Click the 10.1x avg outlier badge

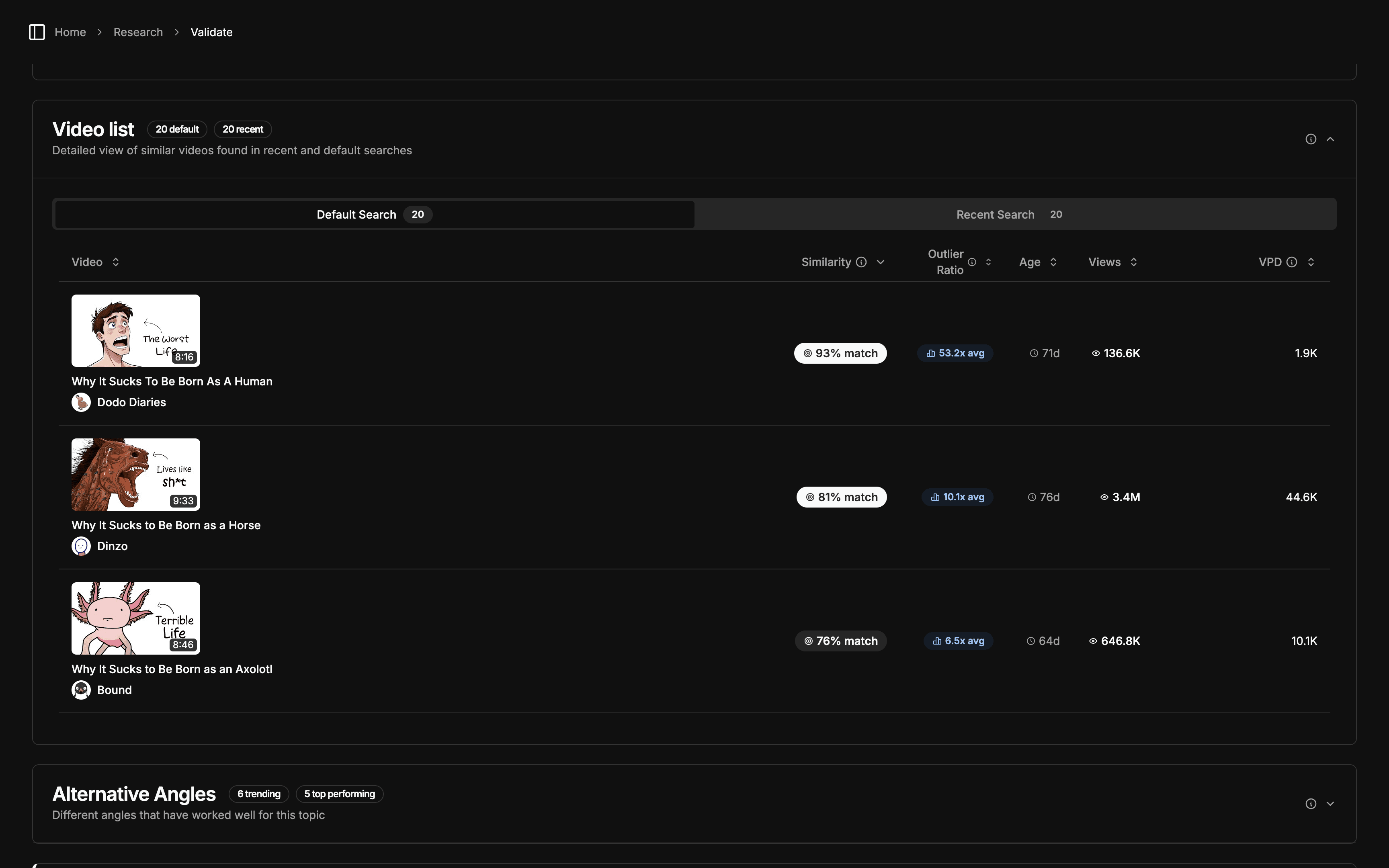coord(957,497)
